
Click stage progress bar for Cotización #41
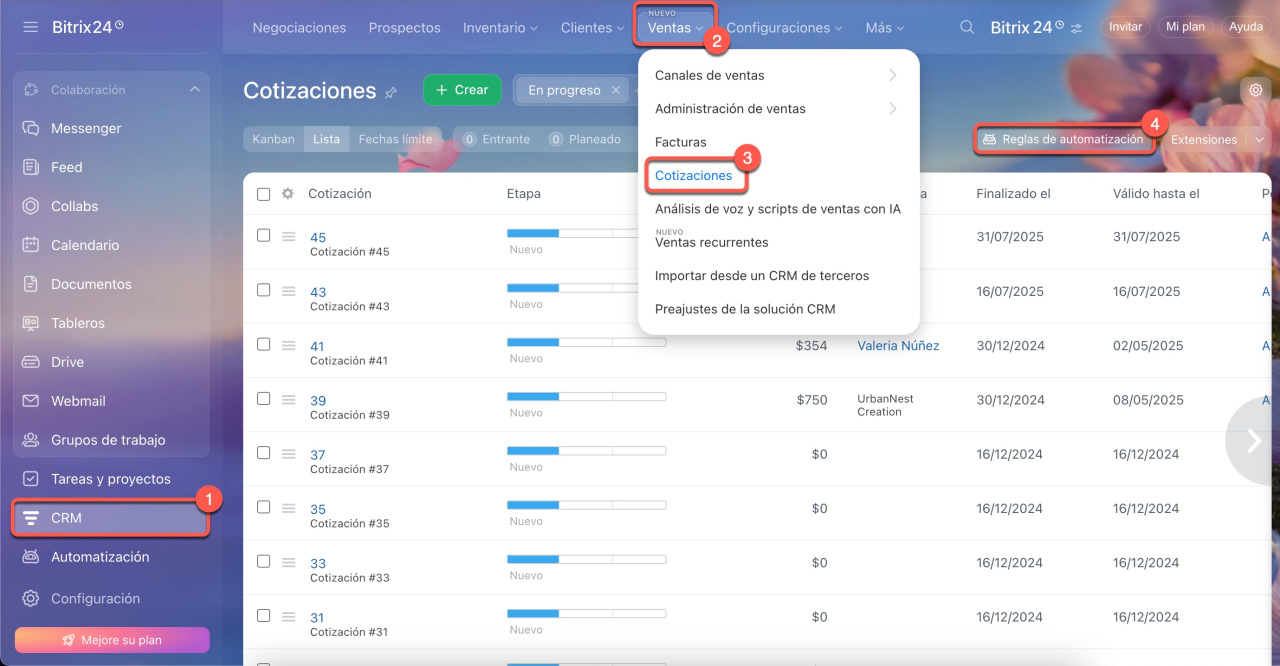586,342
